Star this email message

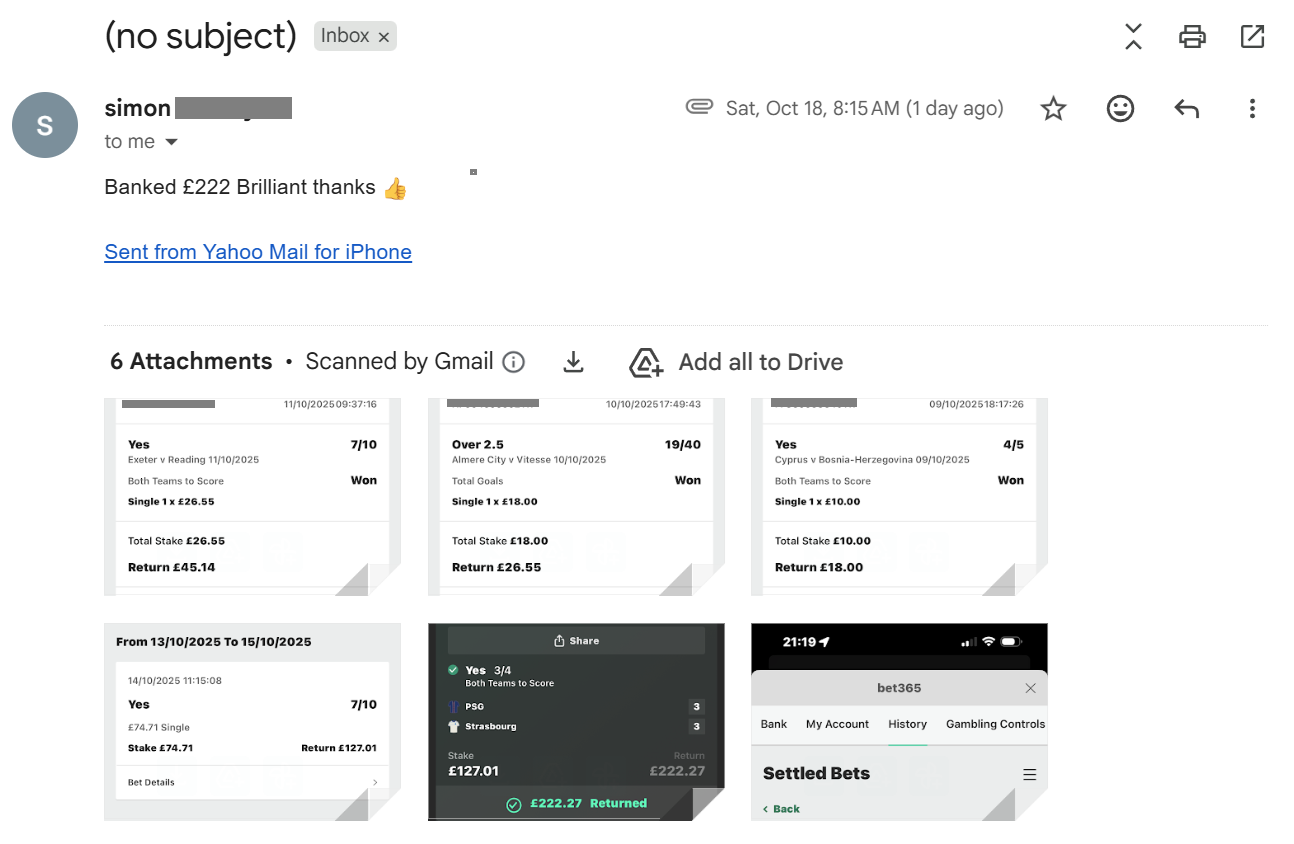coord(1053,109)
